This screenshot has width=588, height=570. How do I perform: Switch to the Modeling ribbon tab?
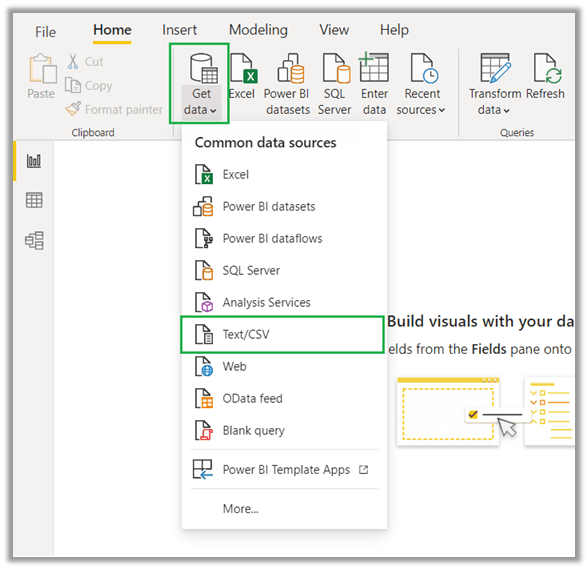point(258,30)
